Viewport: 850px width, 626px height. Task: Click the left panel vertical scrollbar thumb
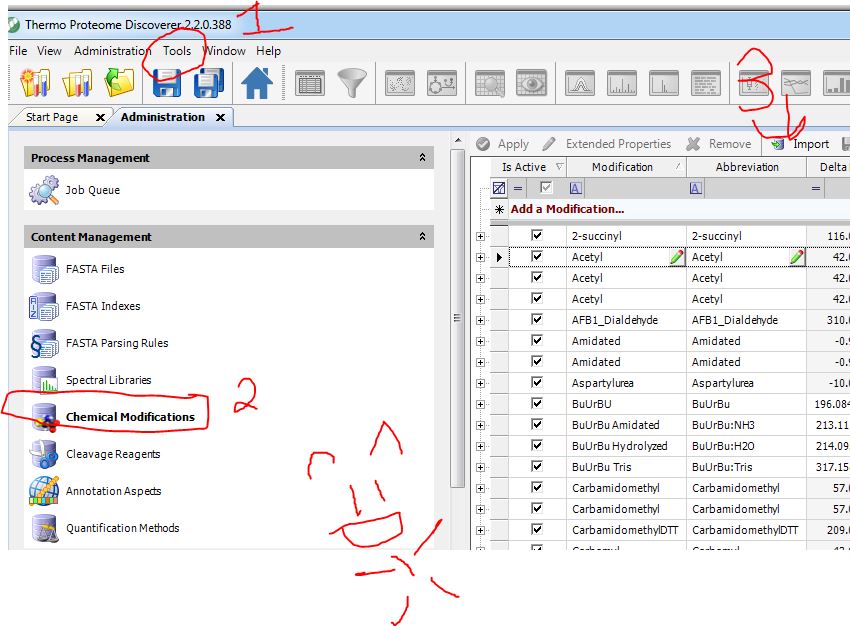pyautogui.click(x=457, y=319)
